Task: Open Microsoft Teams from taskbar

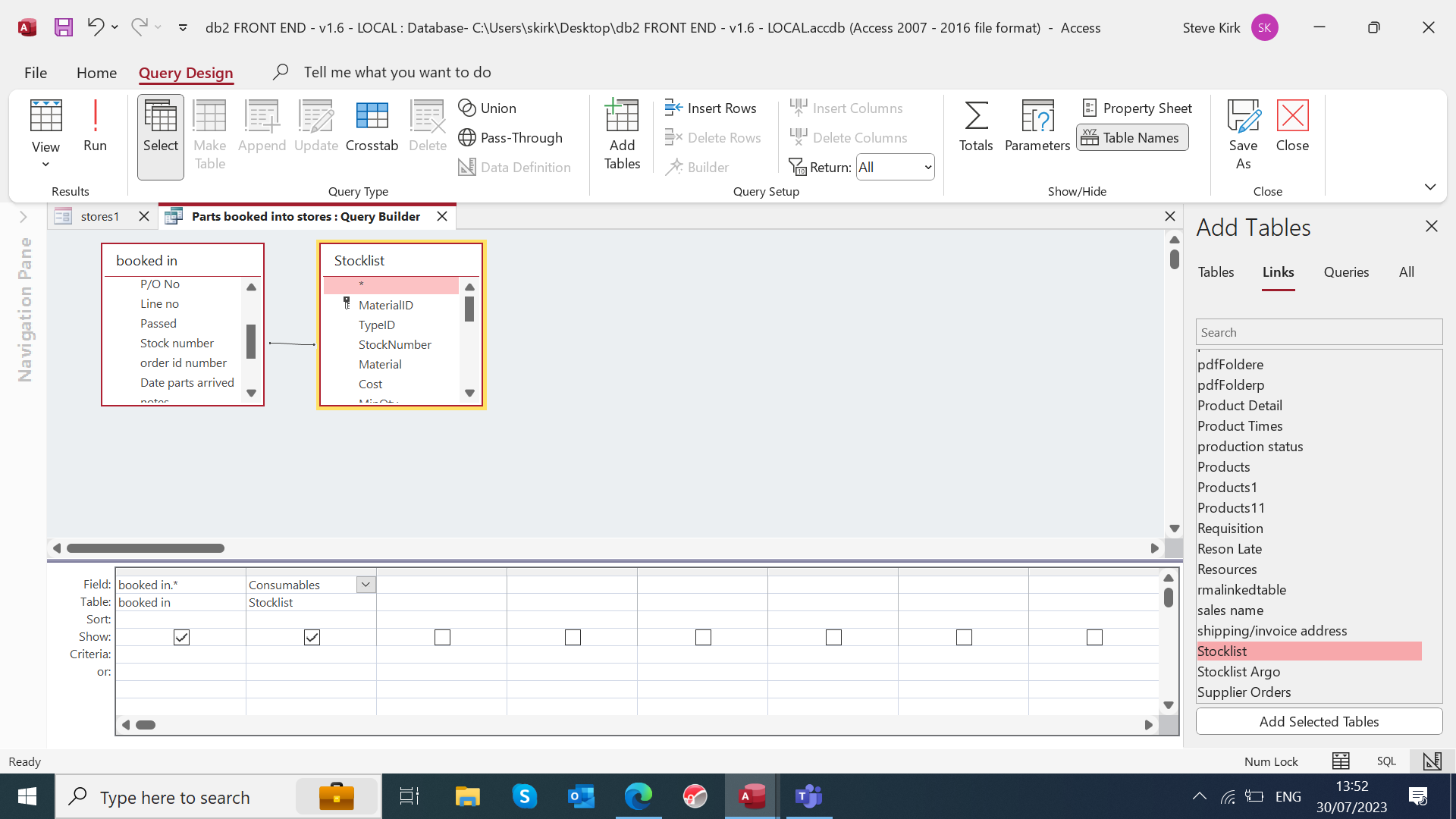Action: click(x=808, y=796)
